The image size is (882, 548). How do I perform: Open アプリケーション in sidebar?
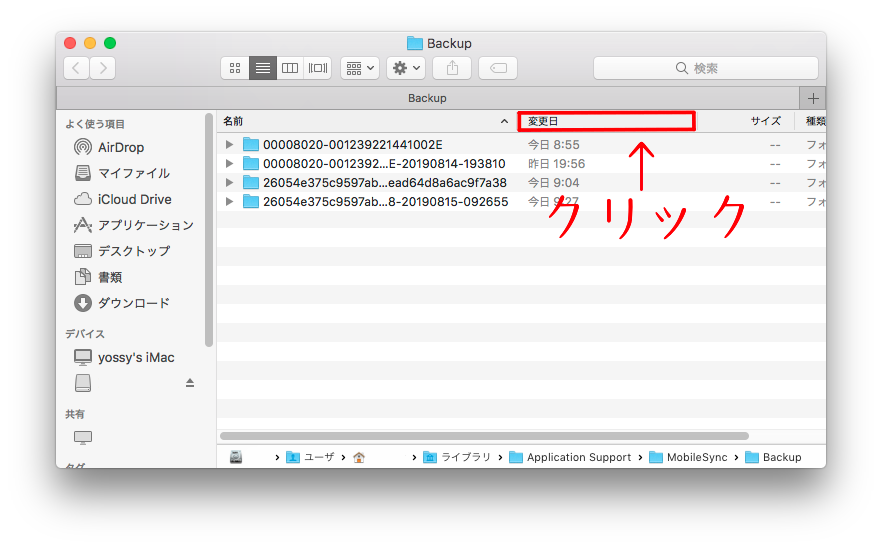pyautogui.click(x=134, y=225)
